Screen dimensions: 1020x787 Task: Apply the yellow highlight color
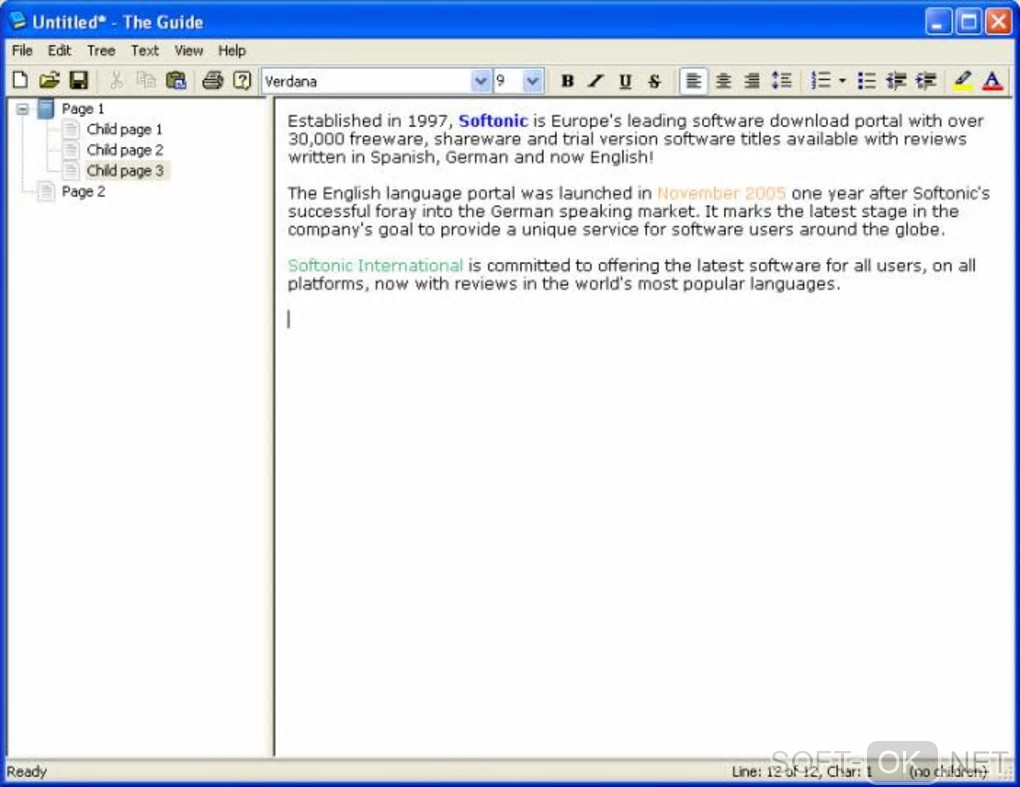pos(963,81)
